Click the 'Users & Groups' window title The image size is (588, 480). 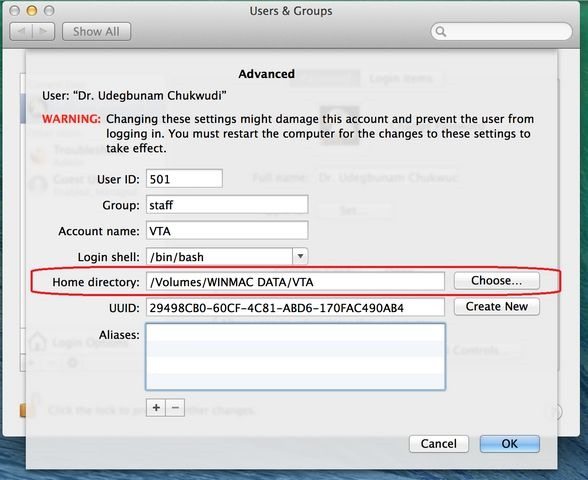(x=291, y=11)
